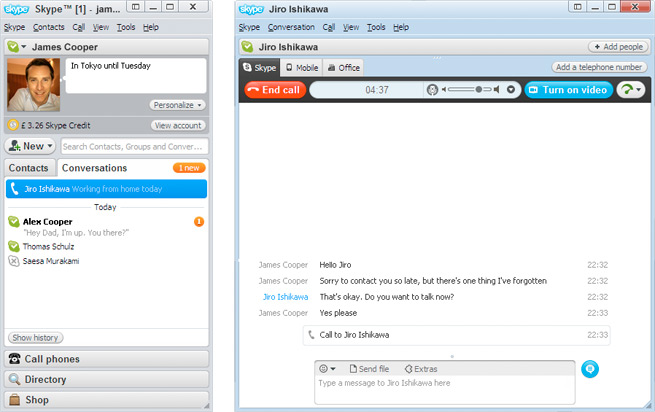Open the emoticon picker dropdown
The width and height of the screenshot is (655, 412).
pos(328,369)
